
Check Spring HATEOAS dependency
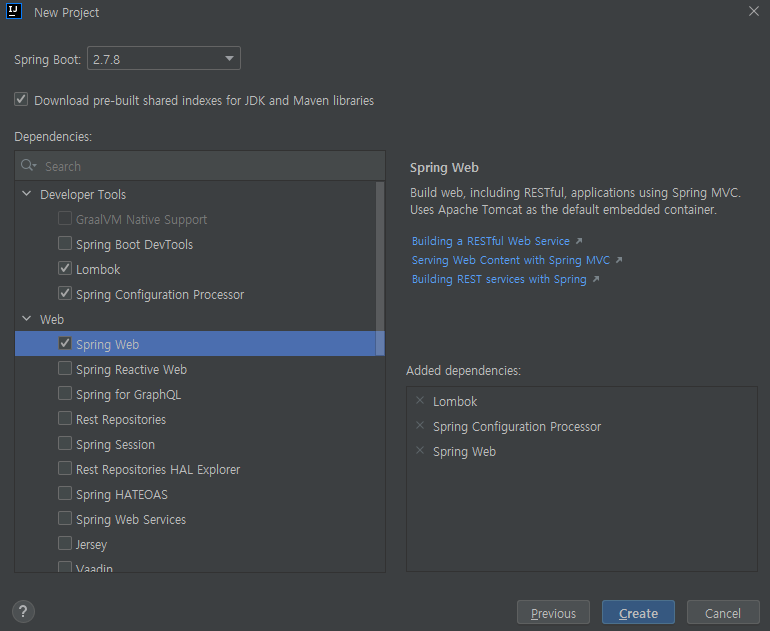point(65,494)
